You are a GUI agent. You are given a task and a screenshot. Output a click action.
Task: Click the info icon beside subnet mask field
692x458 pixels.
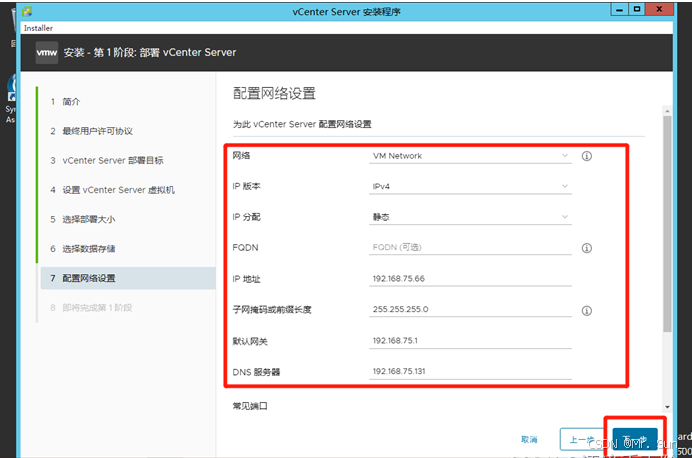point(587,311)
